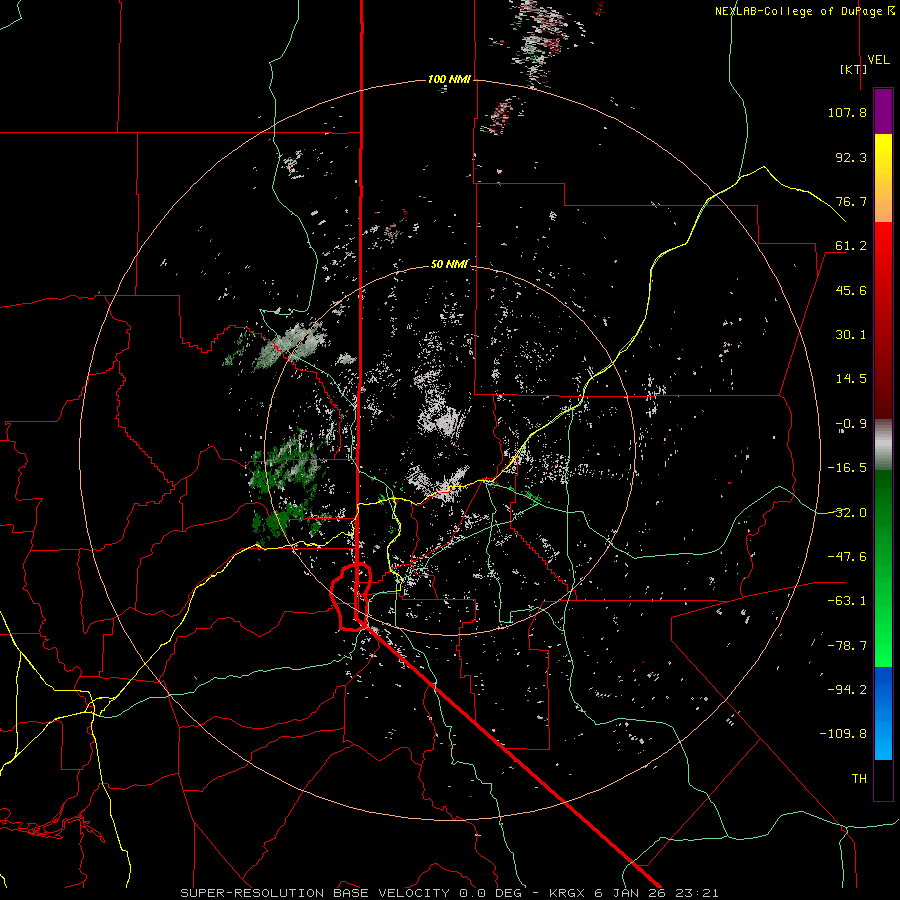This screenshot has height=900, width=900.
Task: Click the 45.6 legend value
Action: 851,290
